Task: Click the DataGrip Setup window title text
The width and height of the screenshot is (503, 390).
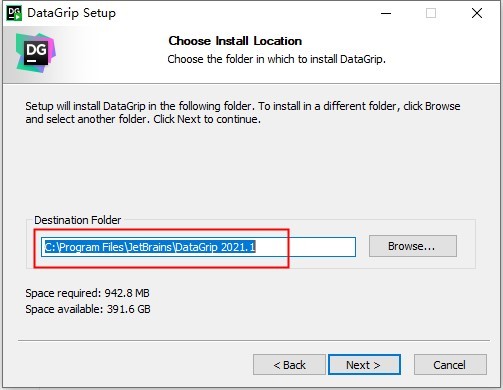Action: click(x=71, y=13)
